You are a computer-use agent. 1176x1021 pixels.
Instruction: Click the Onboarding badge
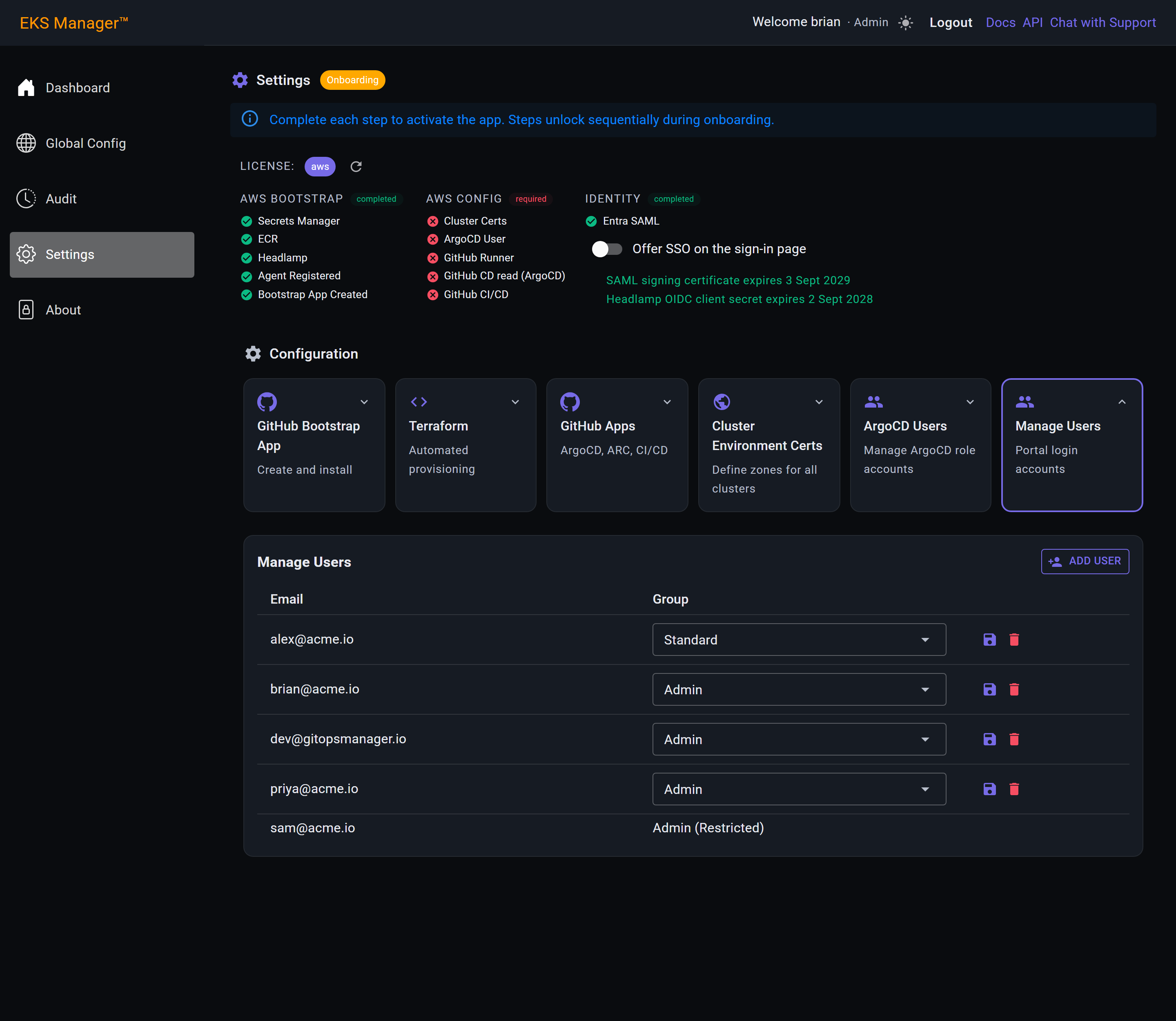[x=352, y=80]
